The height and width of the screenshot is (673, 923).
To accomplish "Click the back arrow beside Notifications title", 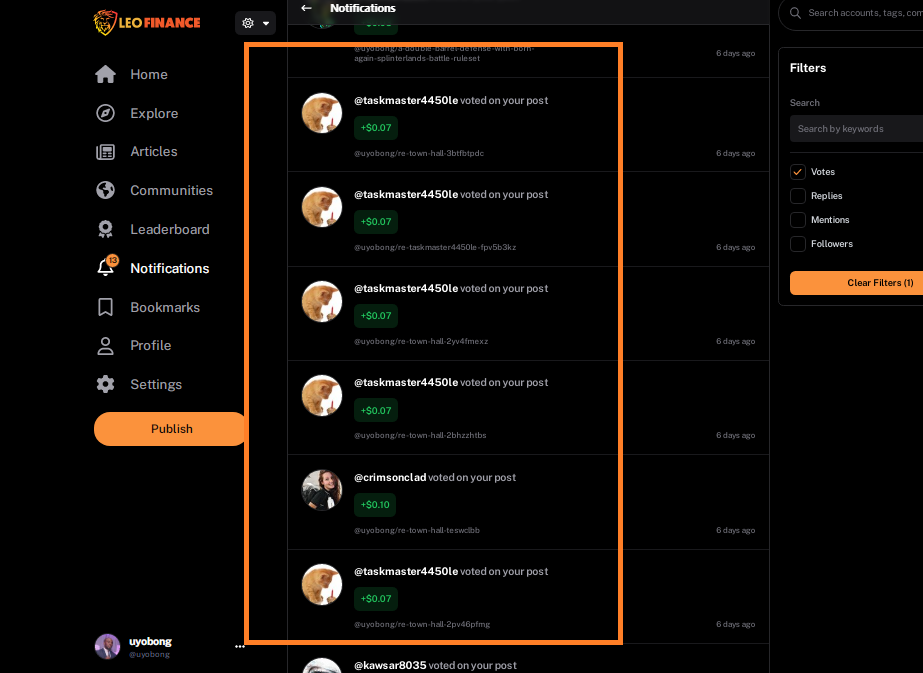I will point(306,8).
